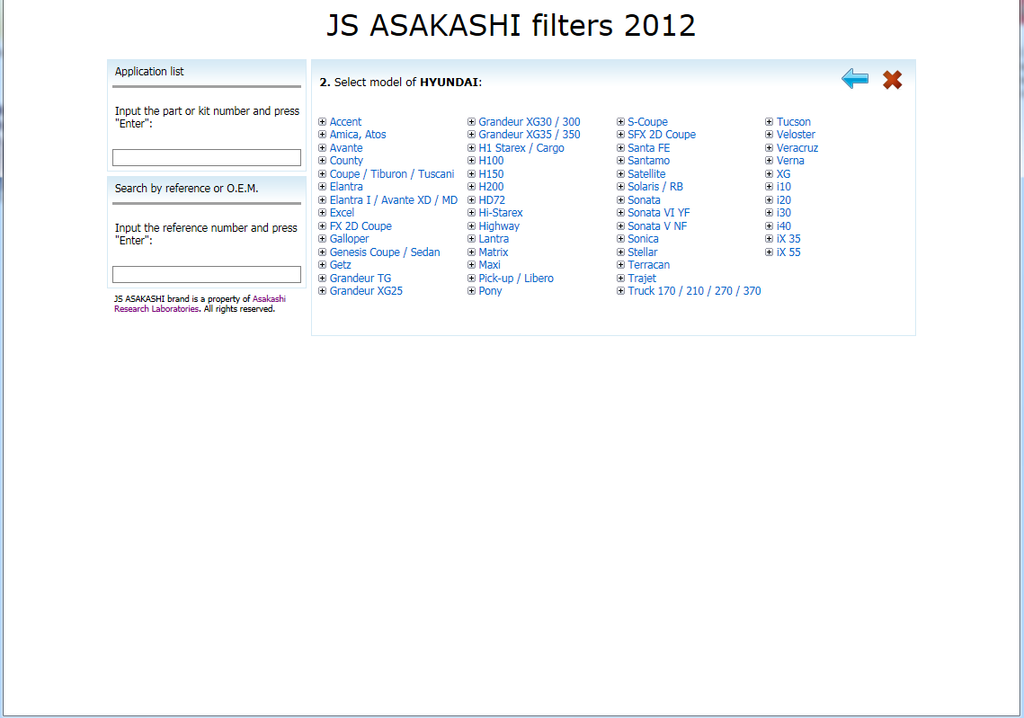Click the part or kit number input field
This screenshot has width=1024, height=718.
pos(206,157)
